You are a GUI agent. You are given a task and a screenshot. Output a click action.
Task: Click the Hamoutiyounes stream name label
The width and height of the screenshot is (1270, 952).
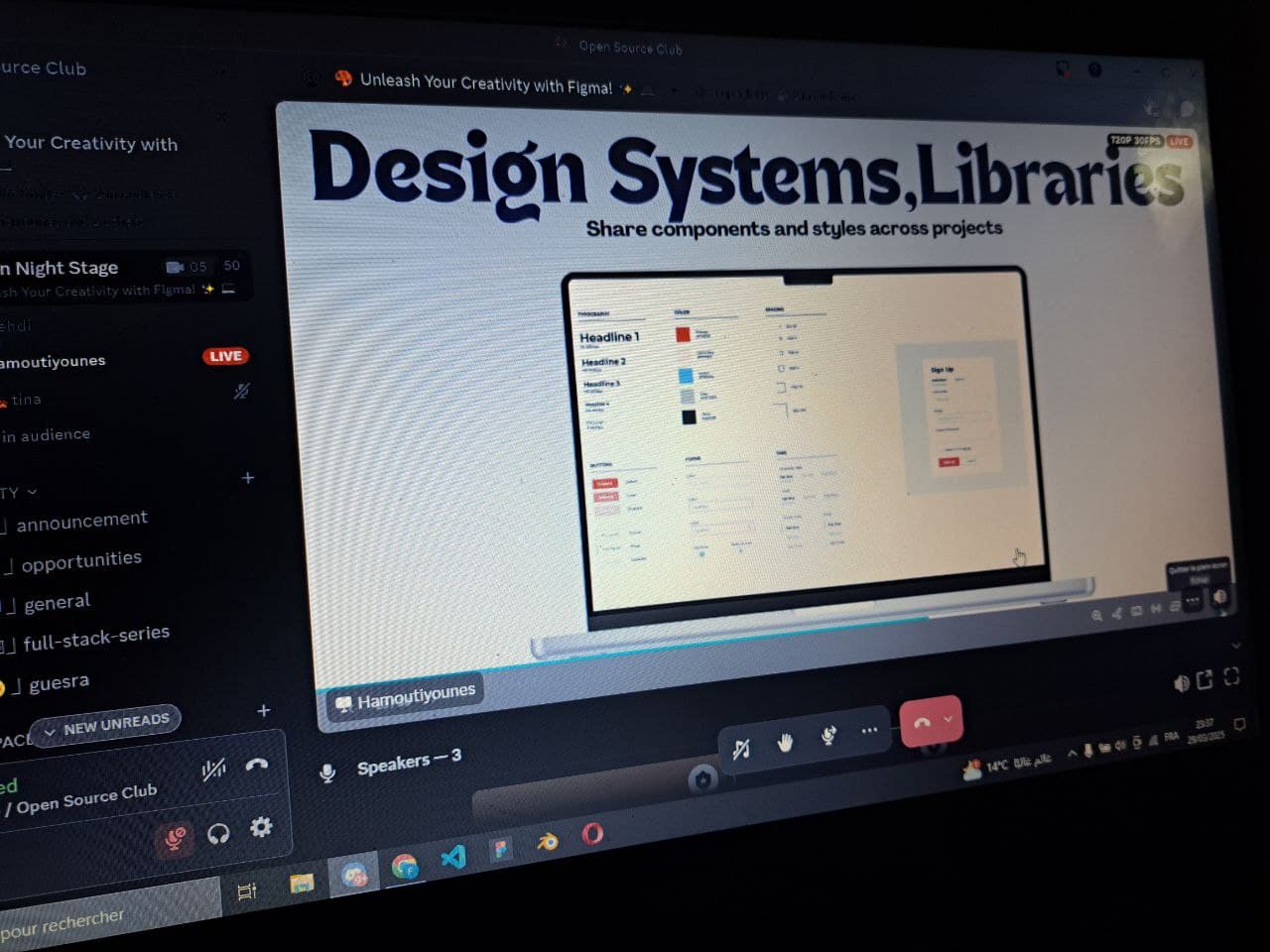click(406, 696)
